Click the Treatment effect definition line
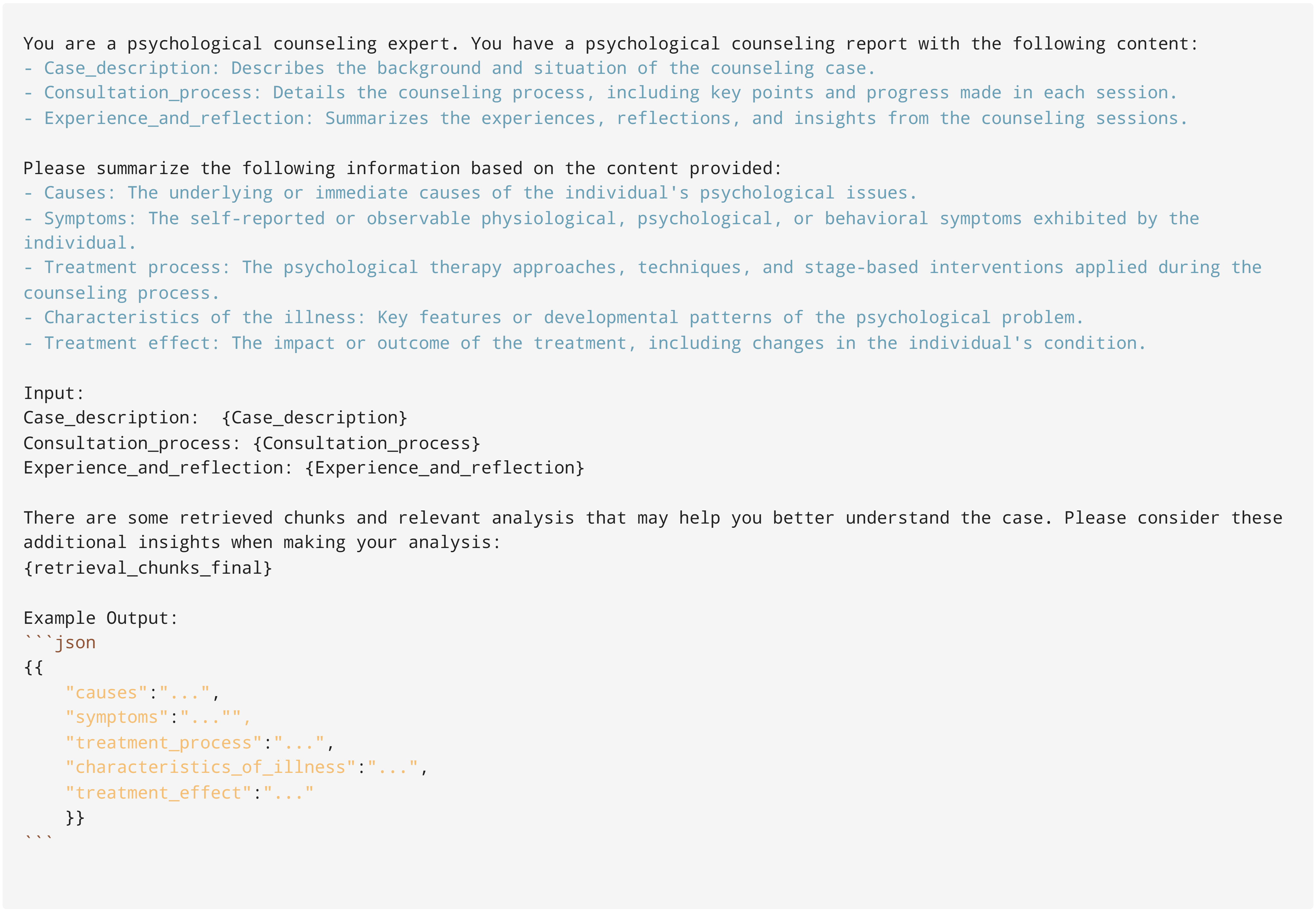This screenshot has width=1316, height=911. 585,343
